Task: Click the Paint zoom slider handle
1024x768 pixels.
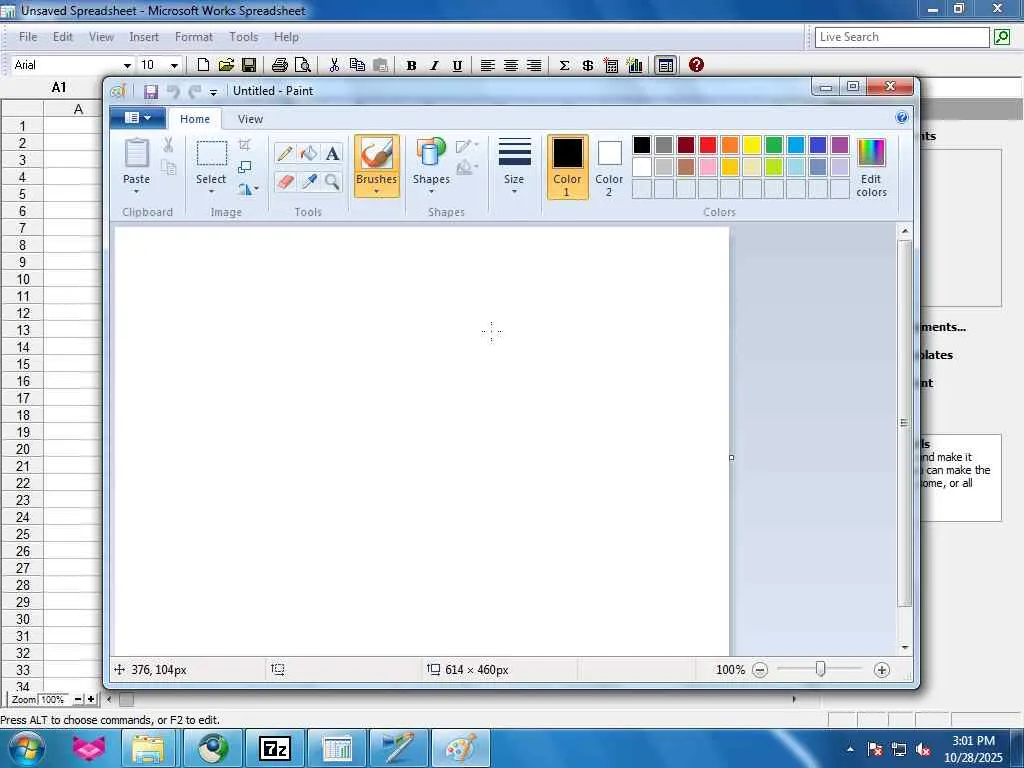Action: pos(820,669)
